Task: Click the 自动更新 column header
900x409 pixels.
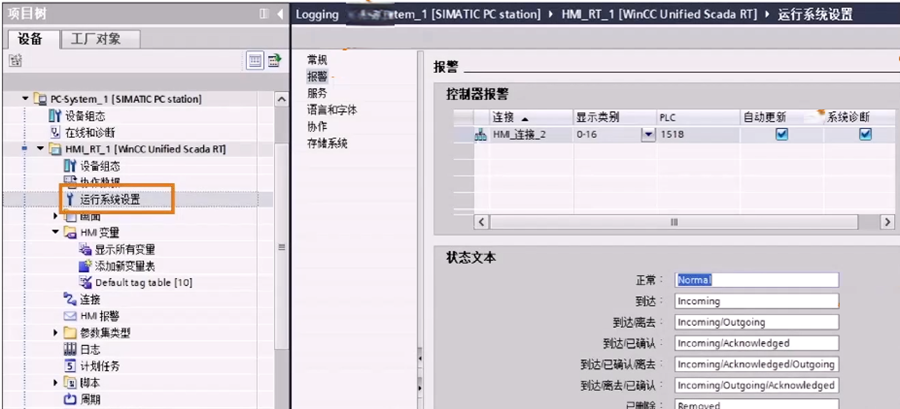Action: [781, 118]
